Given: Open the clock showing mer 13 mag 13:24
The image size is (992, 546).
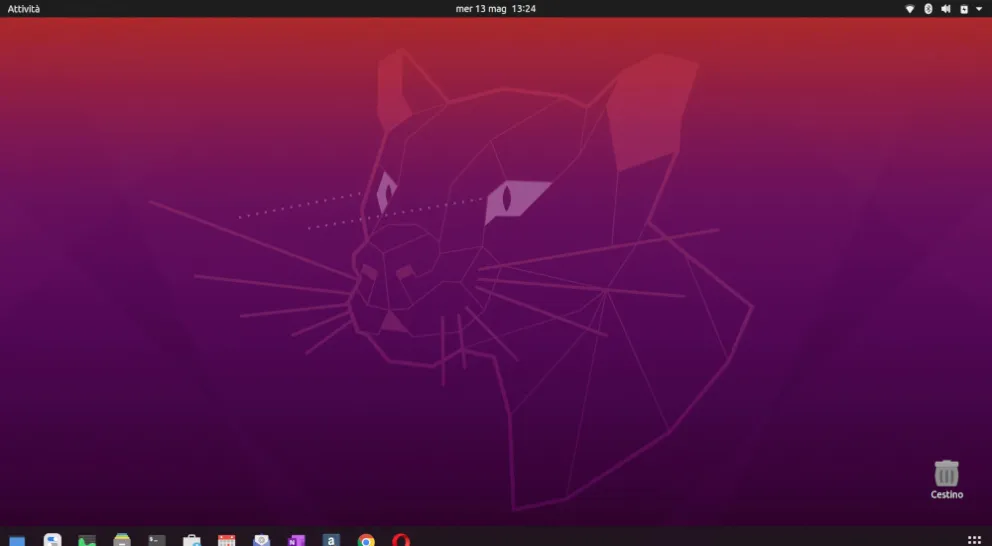Looking at the screenshot, I should coord(495,9).
